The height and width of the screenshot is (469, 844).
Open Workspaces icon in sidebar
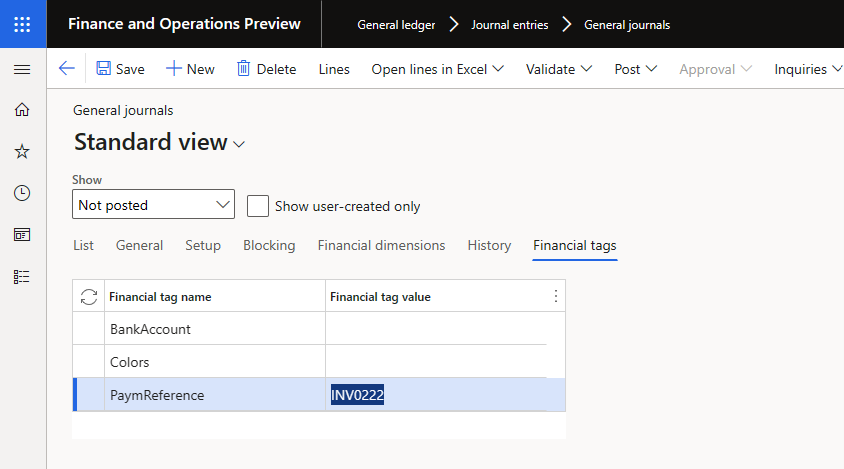22,235
